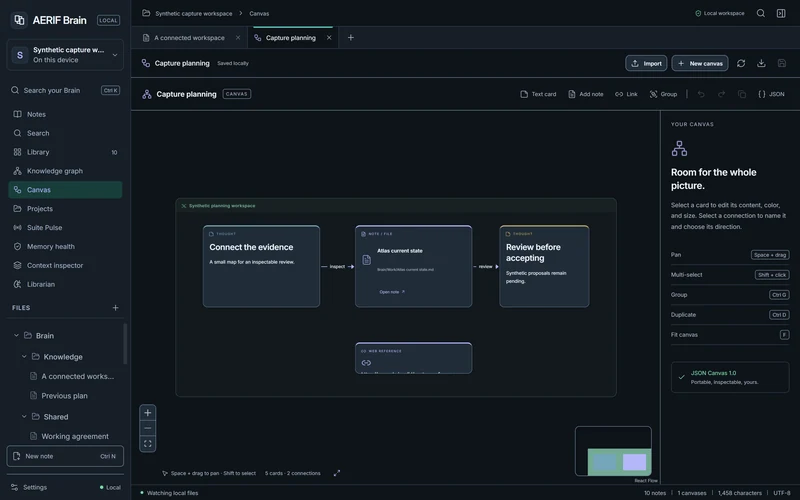
Task: Close the A connected workspace tab
Action: 238,38
